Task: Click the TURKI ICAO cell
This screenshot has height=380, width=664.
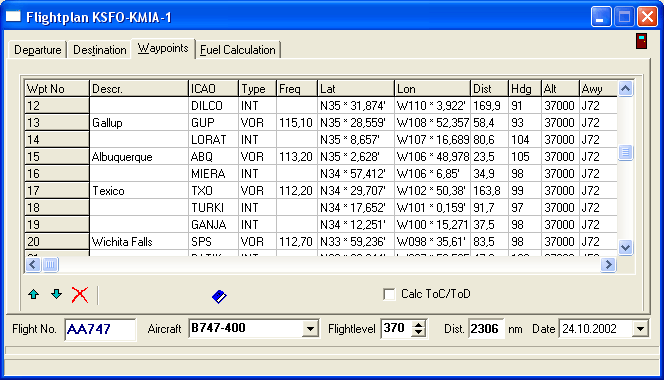Action: click(x=213, y=208)
